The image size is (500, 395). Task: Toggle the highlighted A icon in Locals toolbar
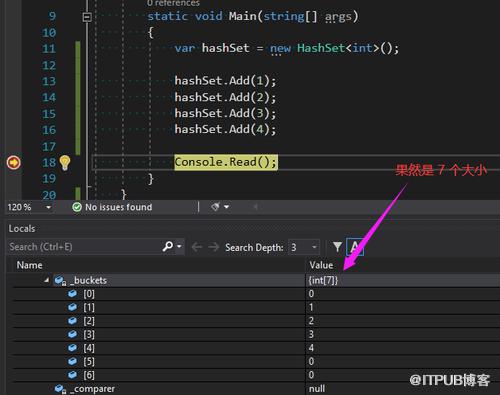[x=355, y=247]
